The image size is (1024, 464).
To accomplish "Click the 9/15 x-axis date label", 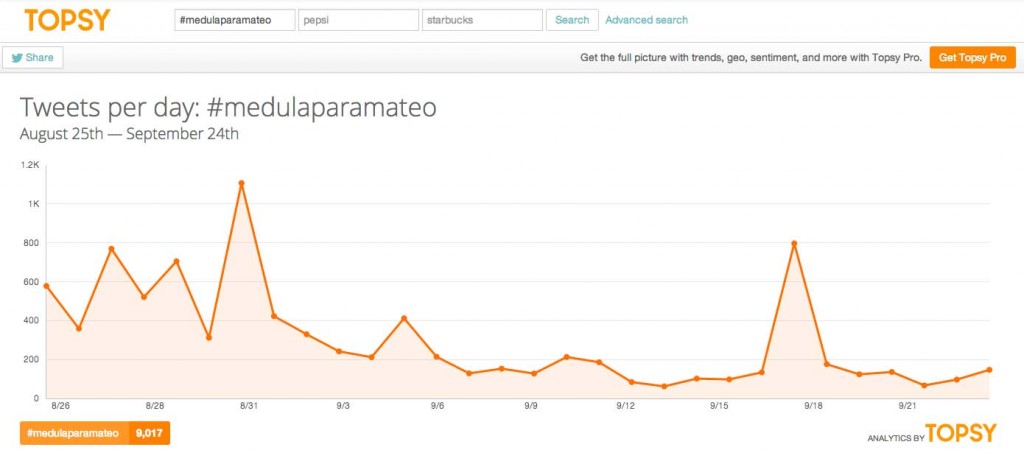I will click(x=719, y=406).
